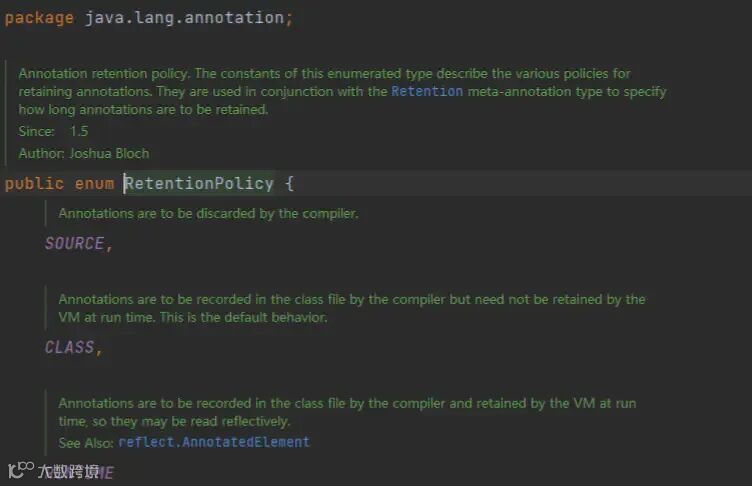Click the package keyword
The height and width of the screenshot is (486, 752).
[x=39, y=18]
